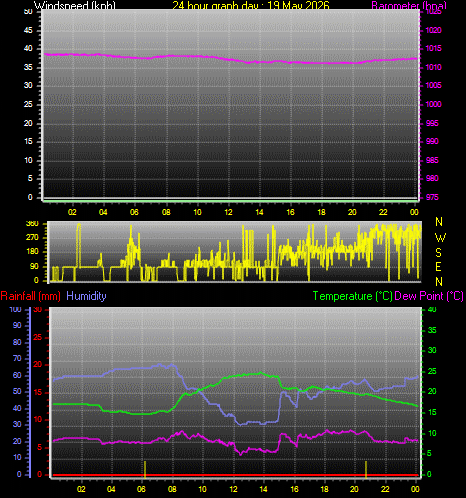Screen dimensions: 466x498
Task: Click the 975 value on the barometer axis
Action: 432,197
